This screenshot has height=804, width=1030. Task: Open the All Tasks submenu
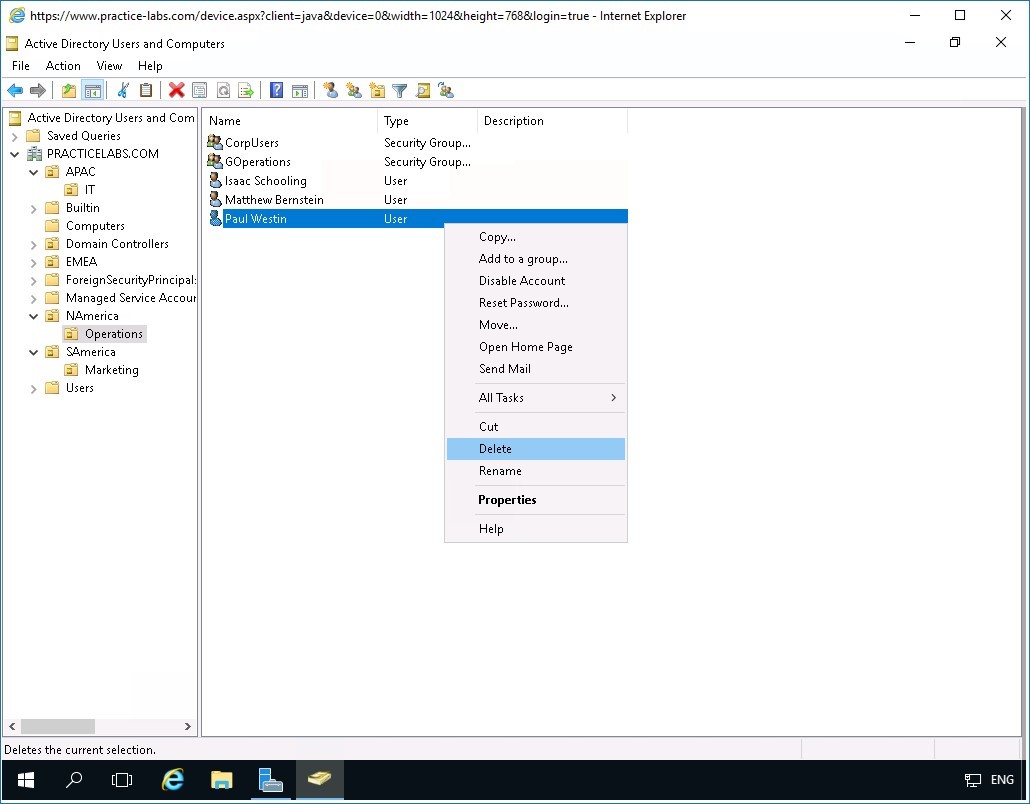click(x=535, y=397)
